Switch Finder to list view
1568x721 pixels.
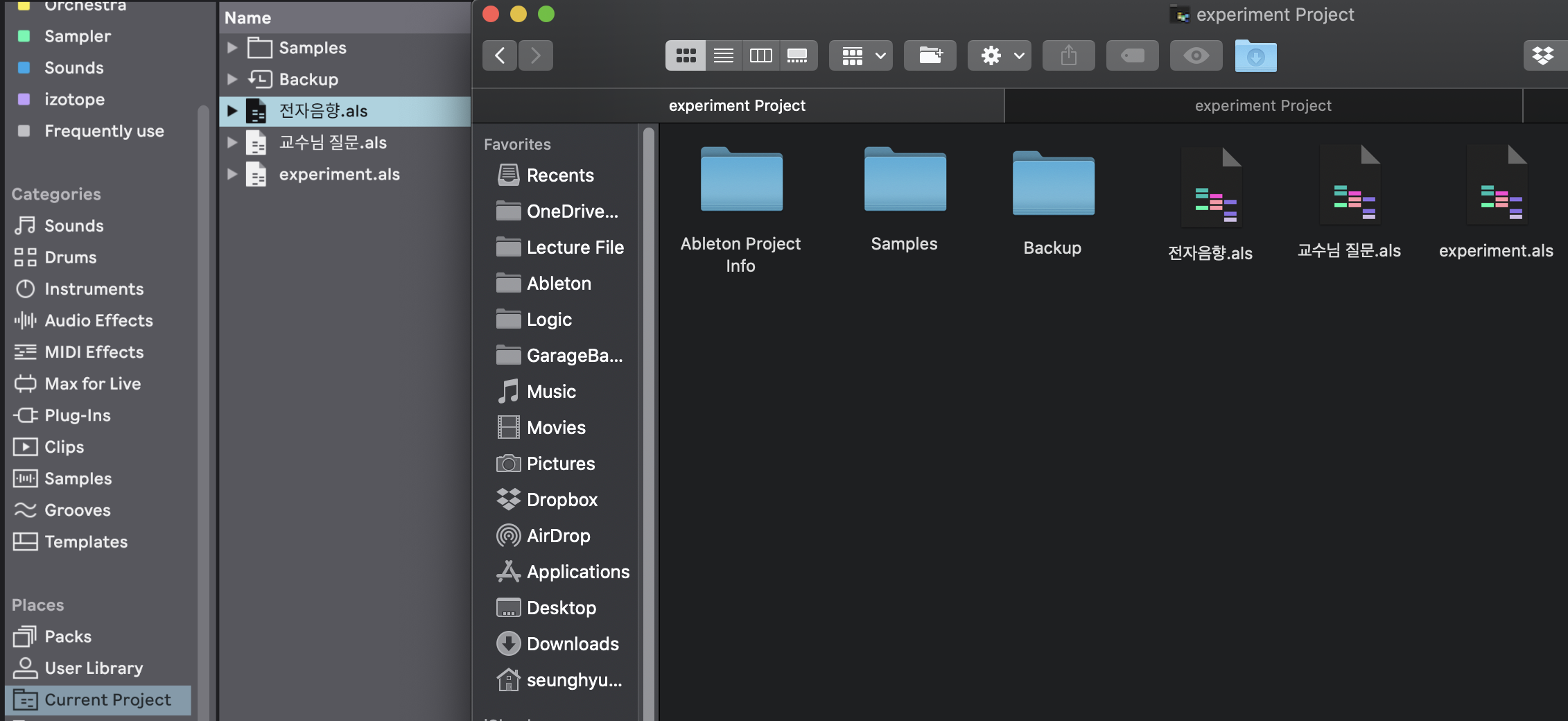(724, 55)
